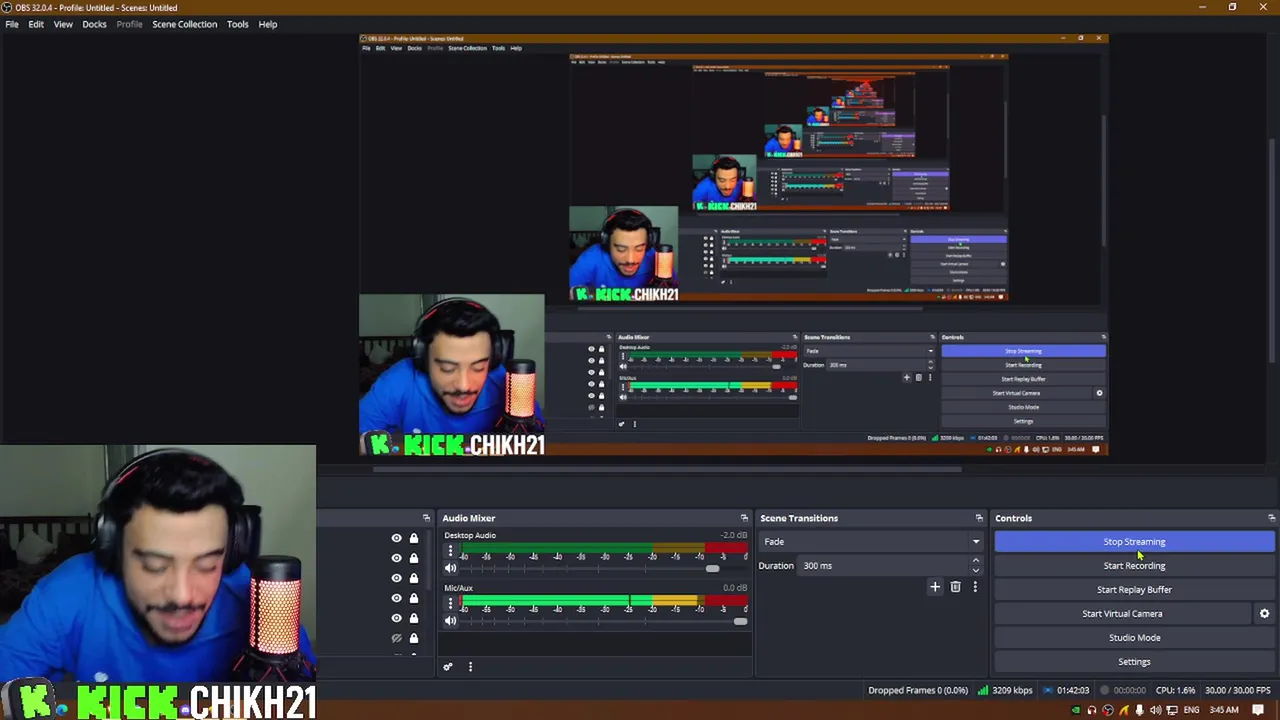Click the "-2.0 dB" Desktop Audio level text
The height and width of the screenshot is (720, 1280).
point(735,536)
